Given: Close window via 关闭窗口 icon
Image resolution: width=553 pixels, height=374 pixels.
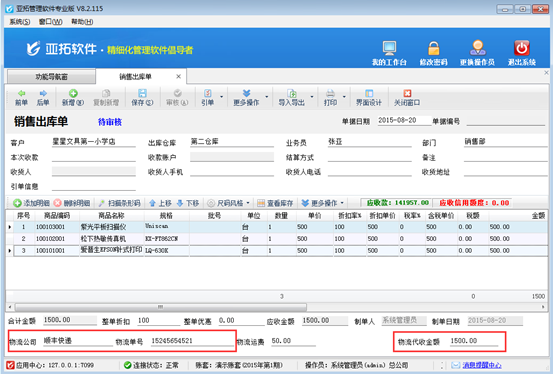Looking at the screenshot, I should coord(407,93).
